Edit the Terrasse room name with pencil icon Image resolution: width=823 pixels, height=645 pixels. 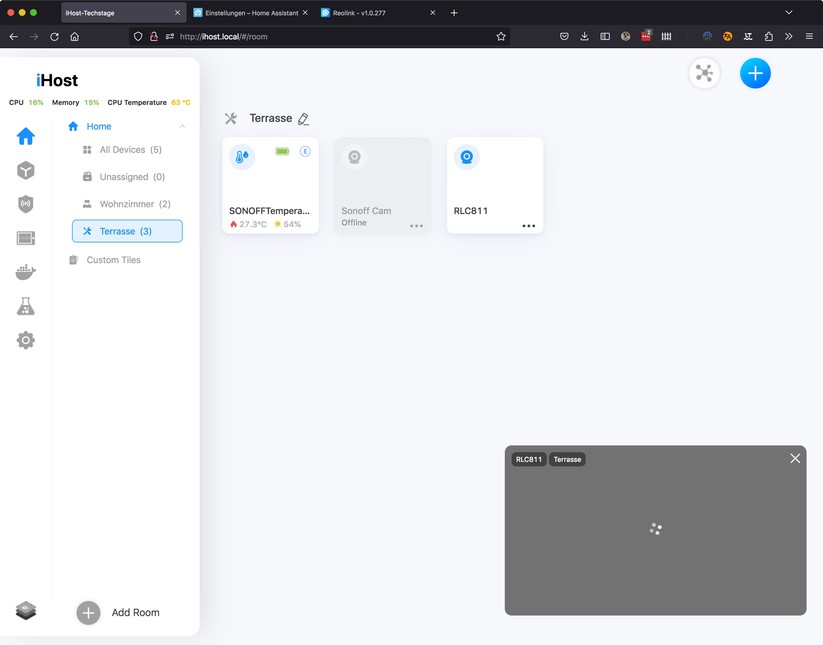pyautogui.click(x=304, y=118)
